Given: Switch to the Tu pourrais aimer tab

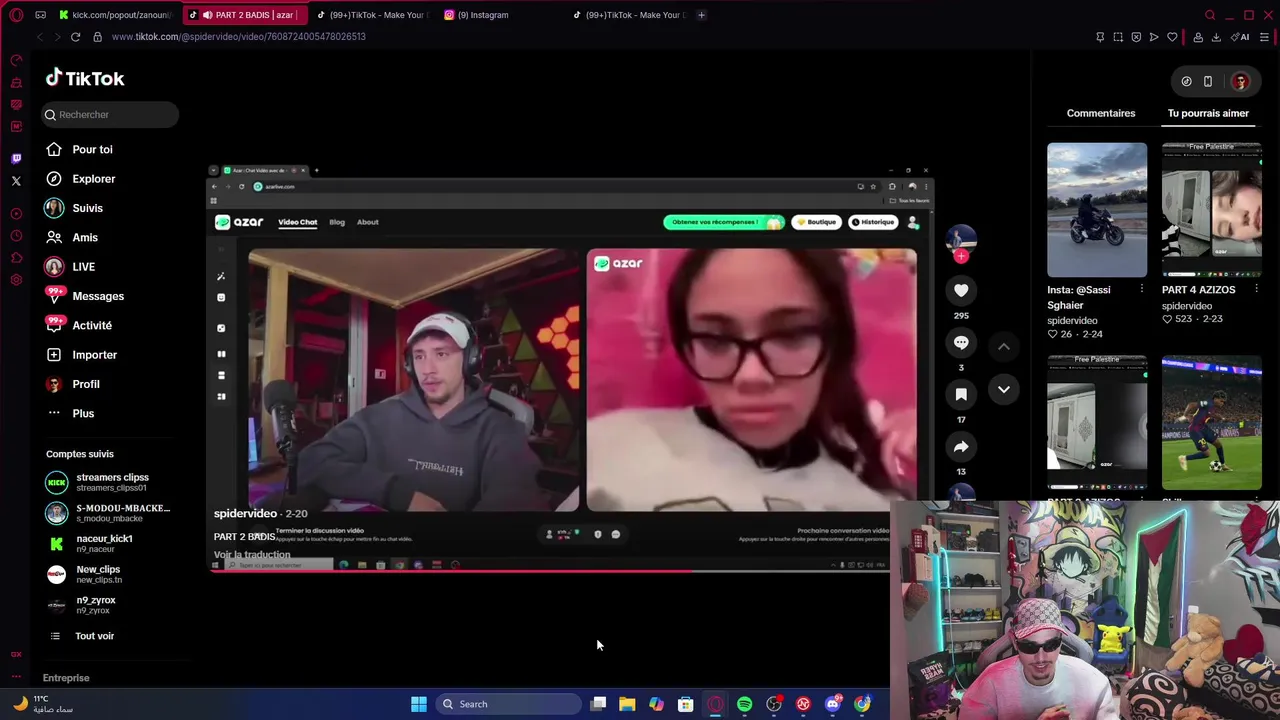Looking at the screenshot, I should click(x=1208, y=113).
